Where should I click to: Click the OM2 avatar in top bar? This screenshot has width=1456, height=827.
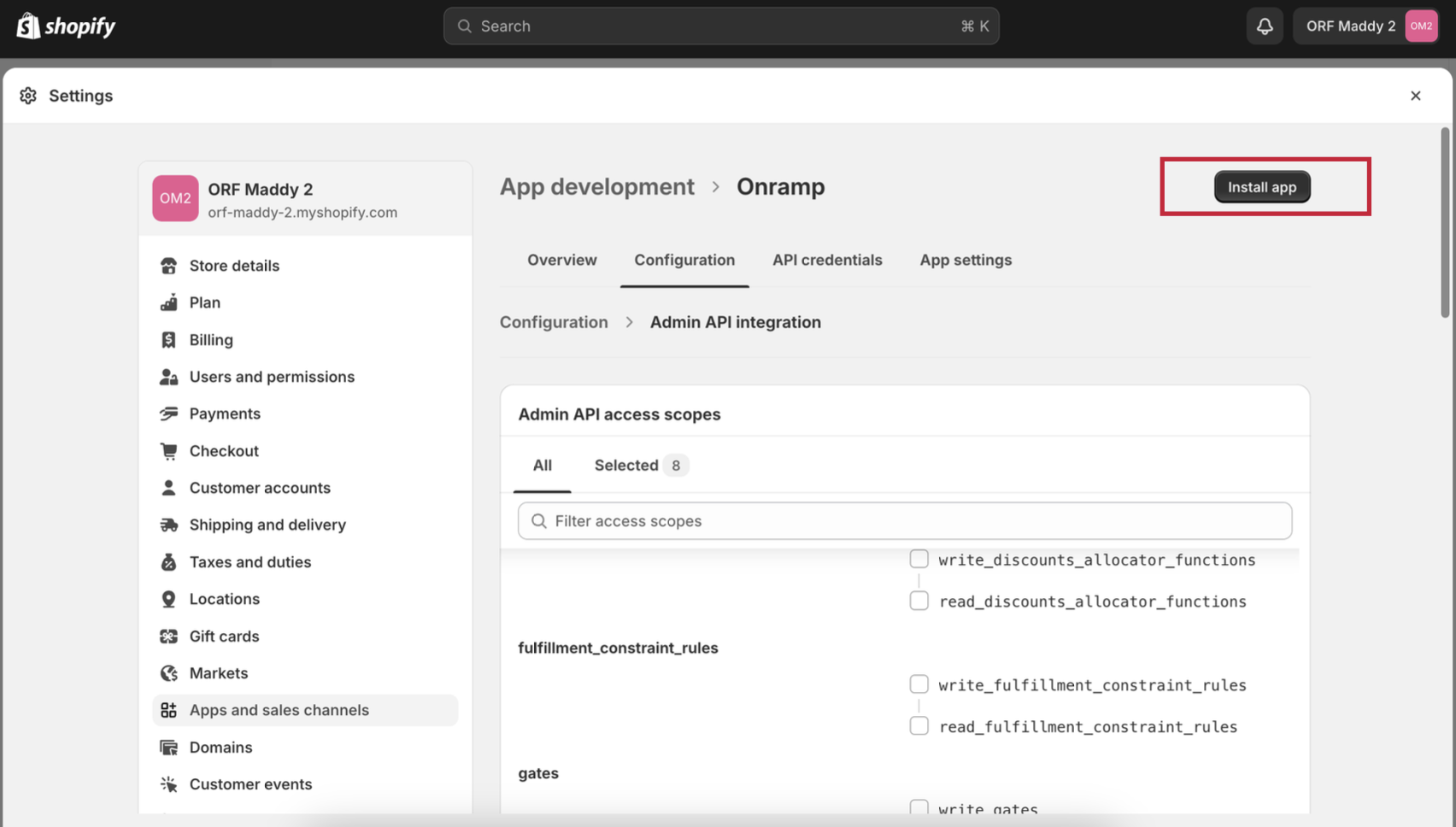[1421, 26]
